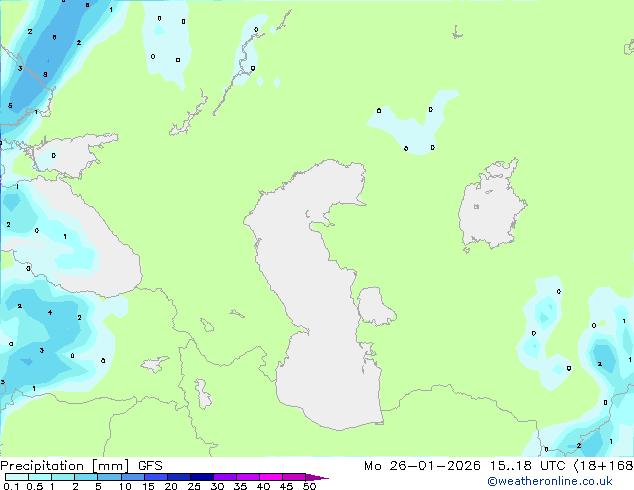This screenshot has height=490, width=634.
Task: Click the '0.5' legend scale label
Action: point(35,486)
